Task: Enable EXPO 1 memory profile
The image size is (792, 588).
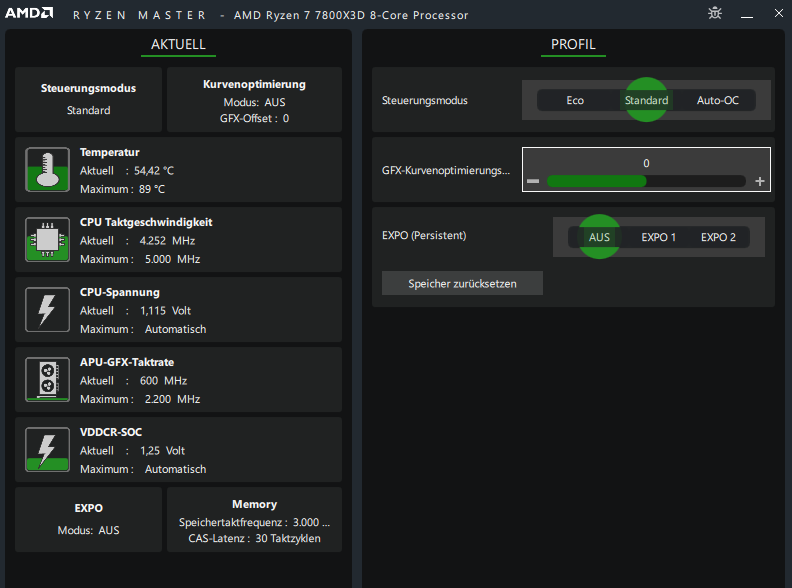Action: coord(658,237)
